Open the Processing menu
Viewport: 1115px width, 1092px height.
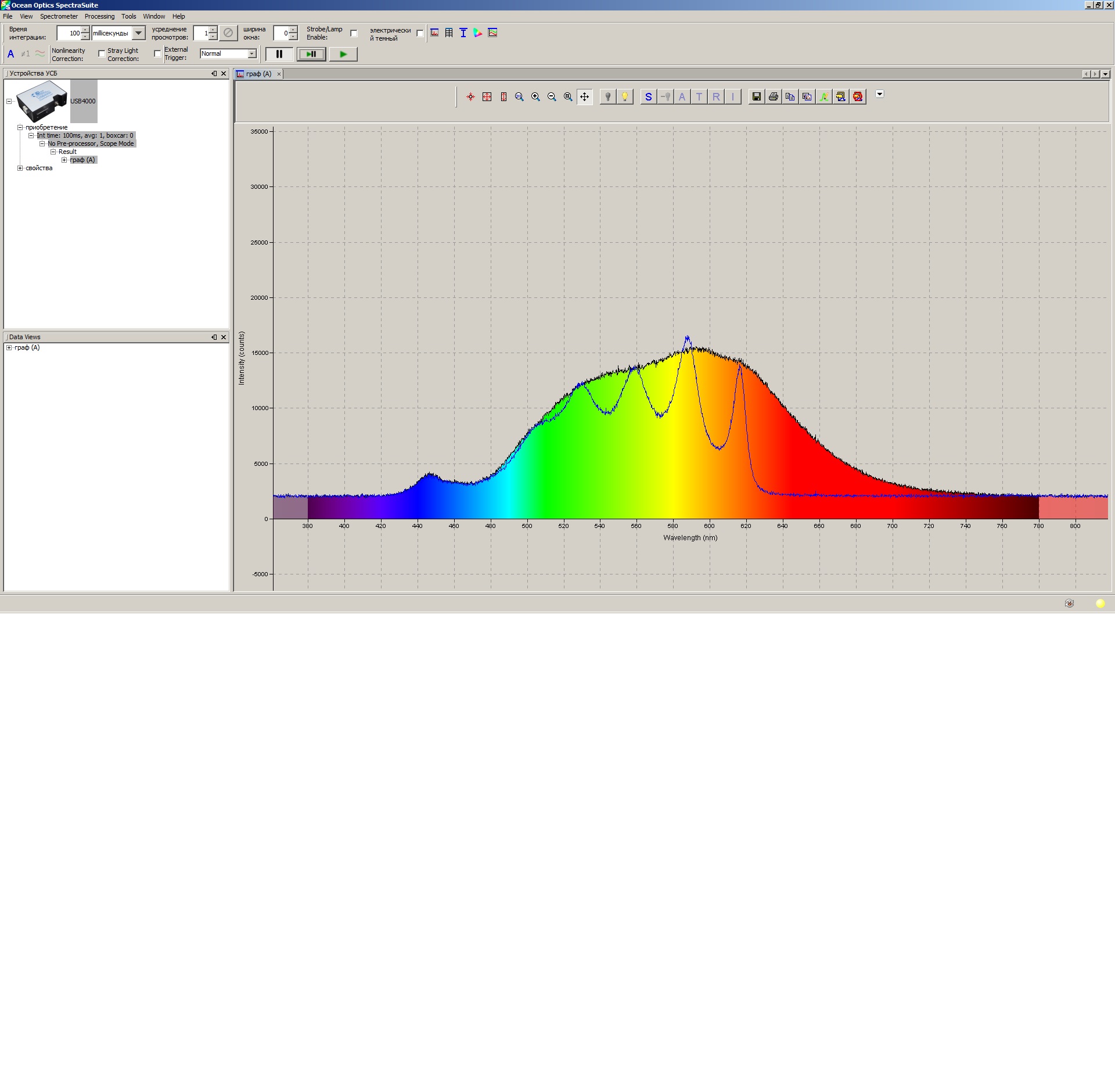(99, 16)
